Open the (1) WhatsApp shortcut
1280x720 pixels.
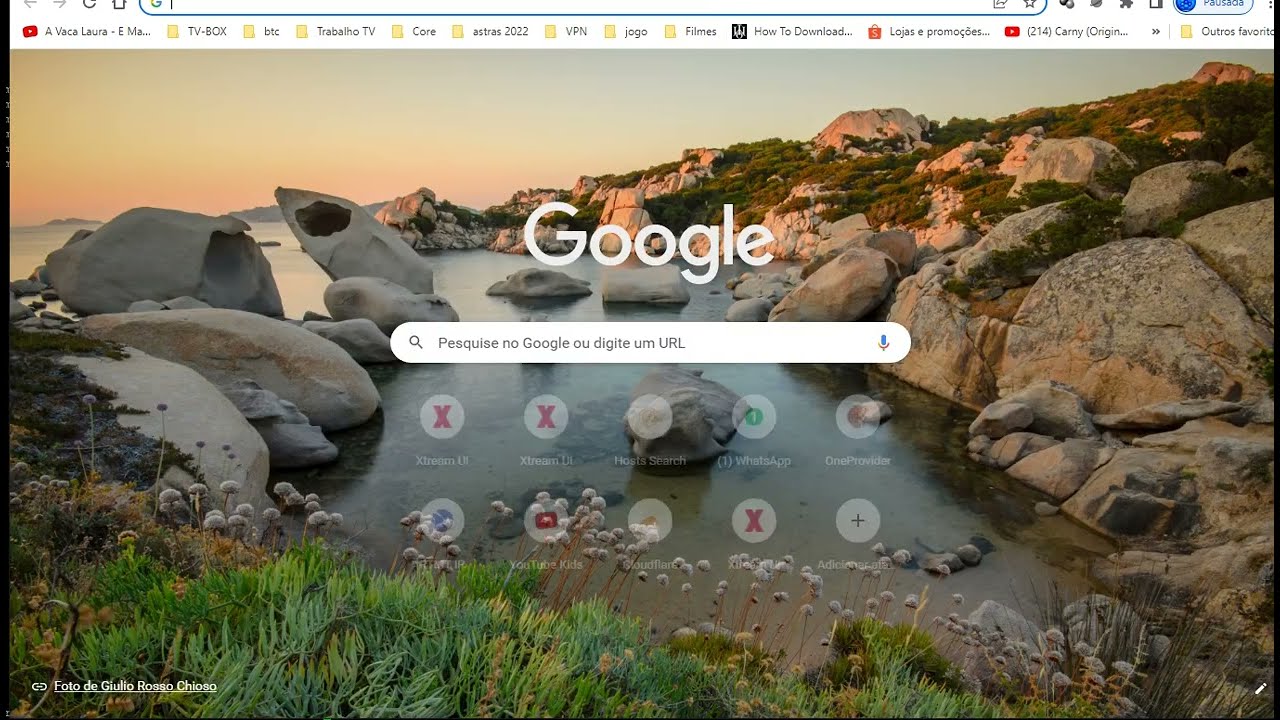pyautogui.click(x=754, y=430)
